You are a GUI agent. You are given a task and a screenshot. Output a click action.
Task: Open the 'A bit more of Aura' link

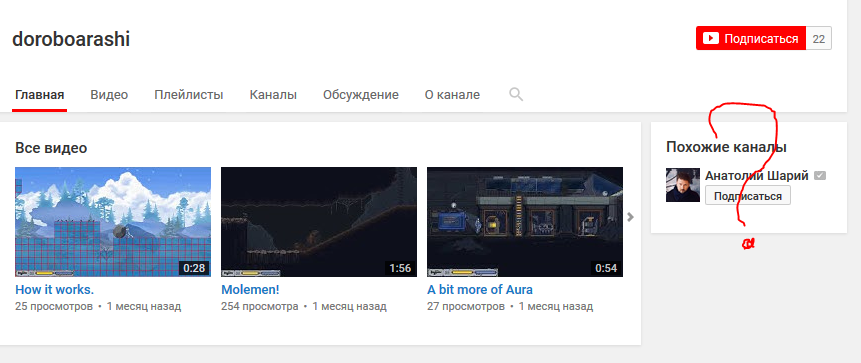coord(479,289)
